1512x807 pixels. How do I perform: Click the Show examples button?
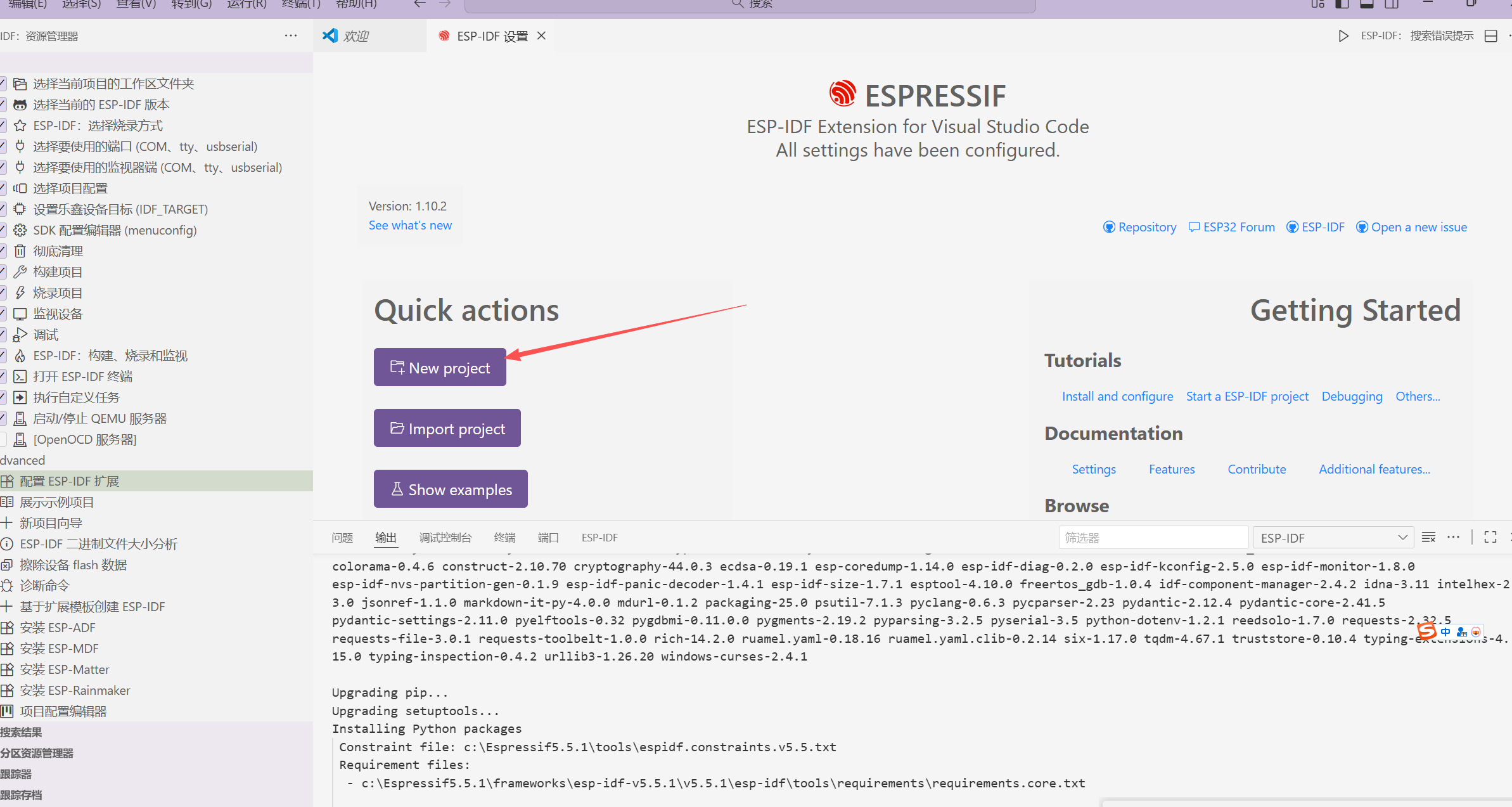pos(451,489)
